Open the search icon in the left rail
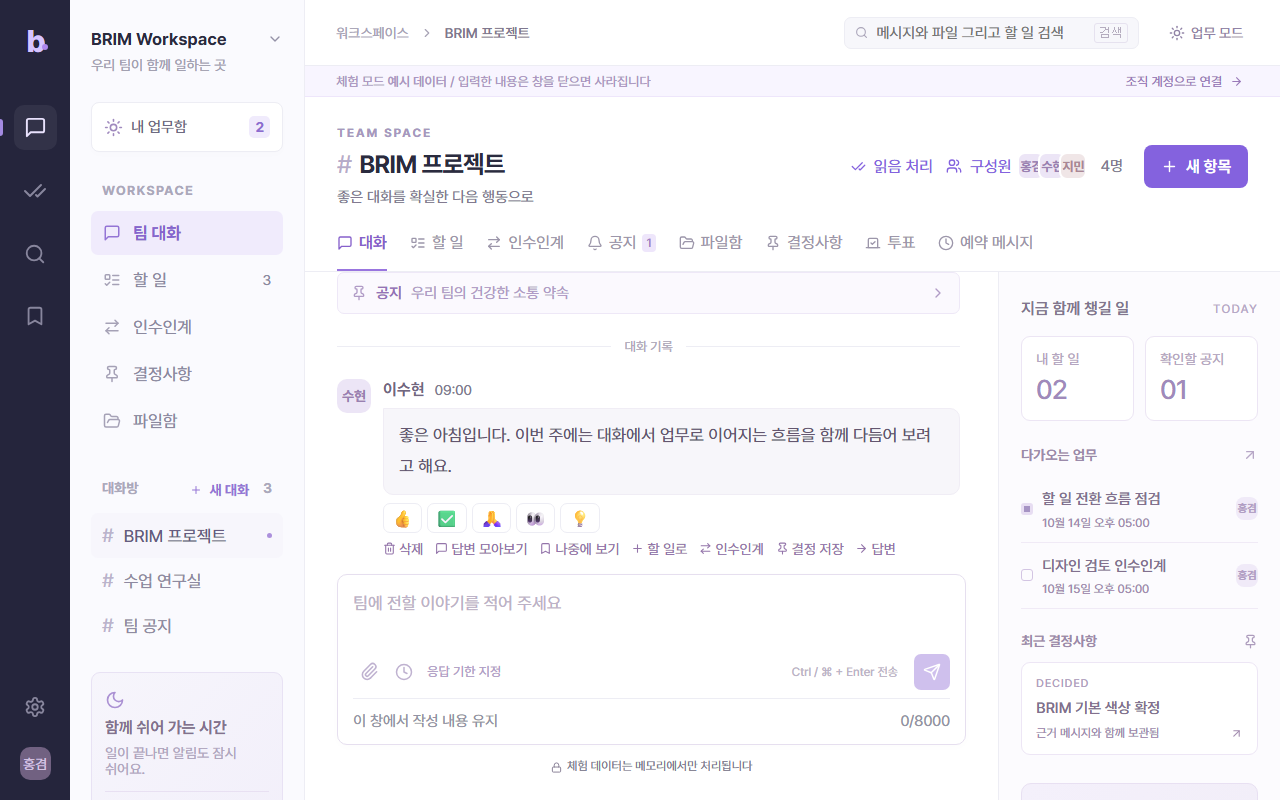 pyautogui.click(x=35, y=254)
